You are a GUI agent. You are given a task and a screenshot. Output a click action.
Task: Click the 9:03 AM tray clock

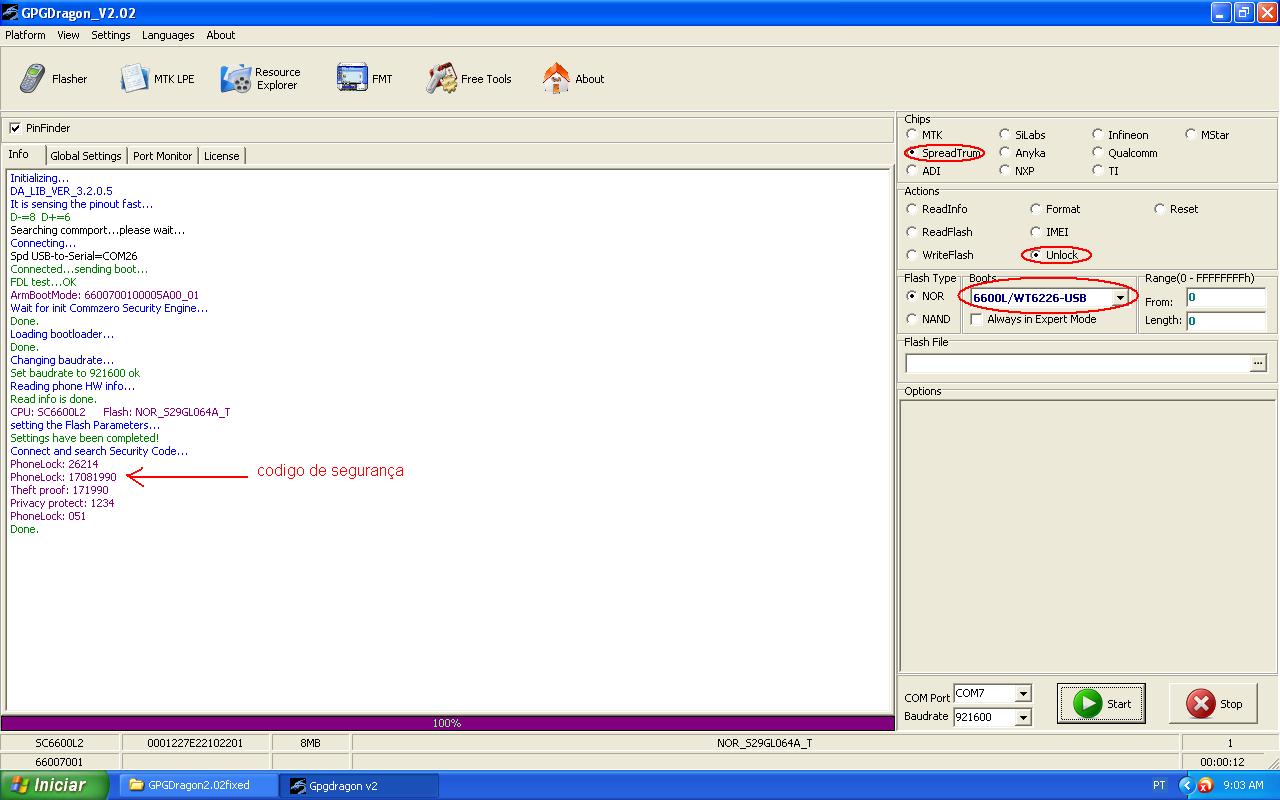coord(1243,785)
